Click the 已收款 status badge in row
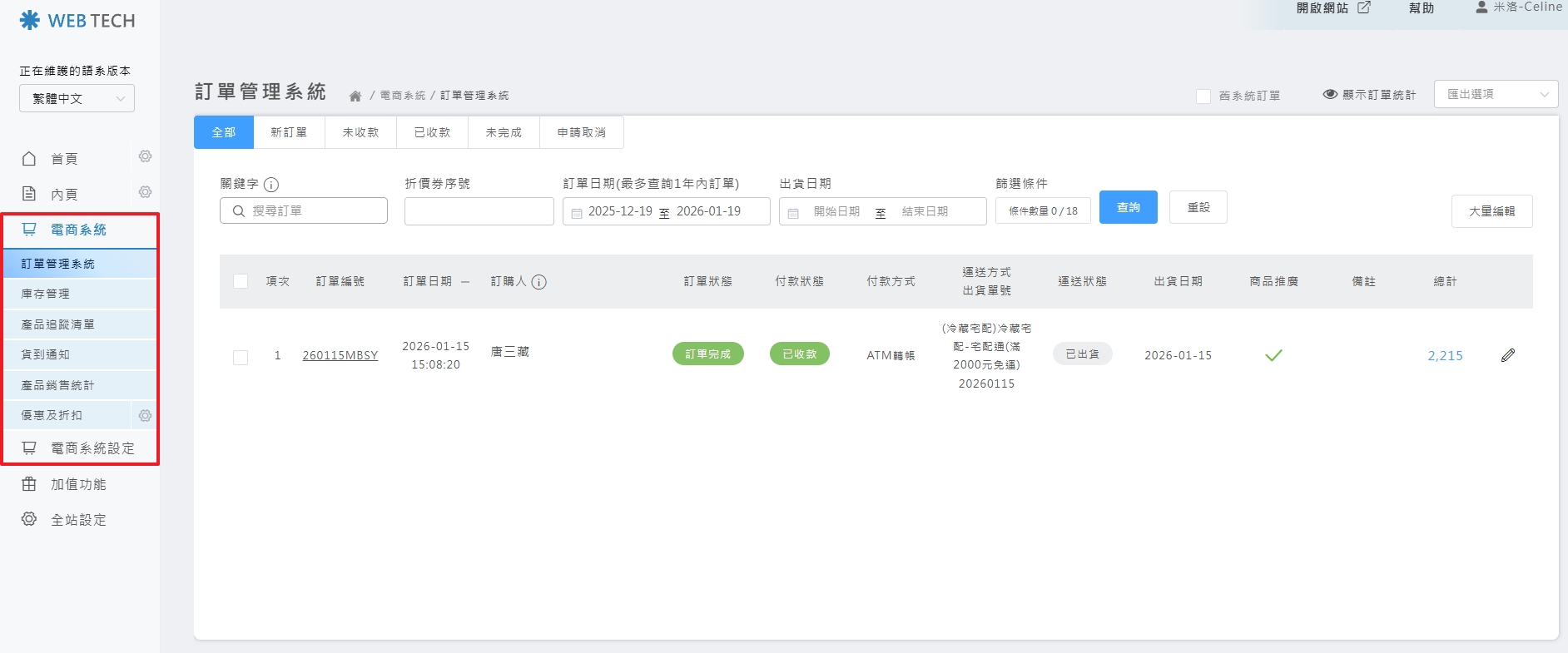1568x653 pixels. pyautogui.click(x=800, y=354)
